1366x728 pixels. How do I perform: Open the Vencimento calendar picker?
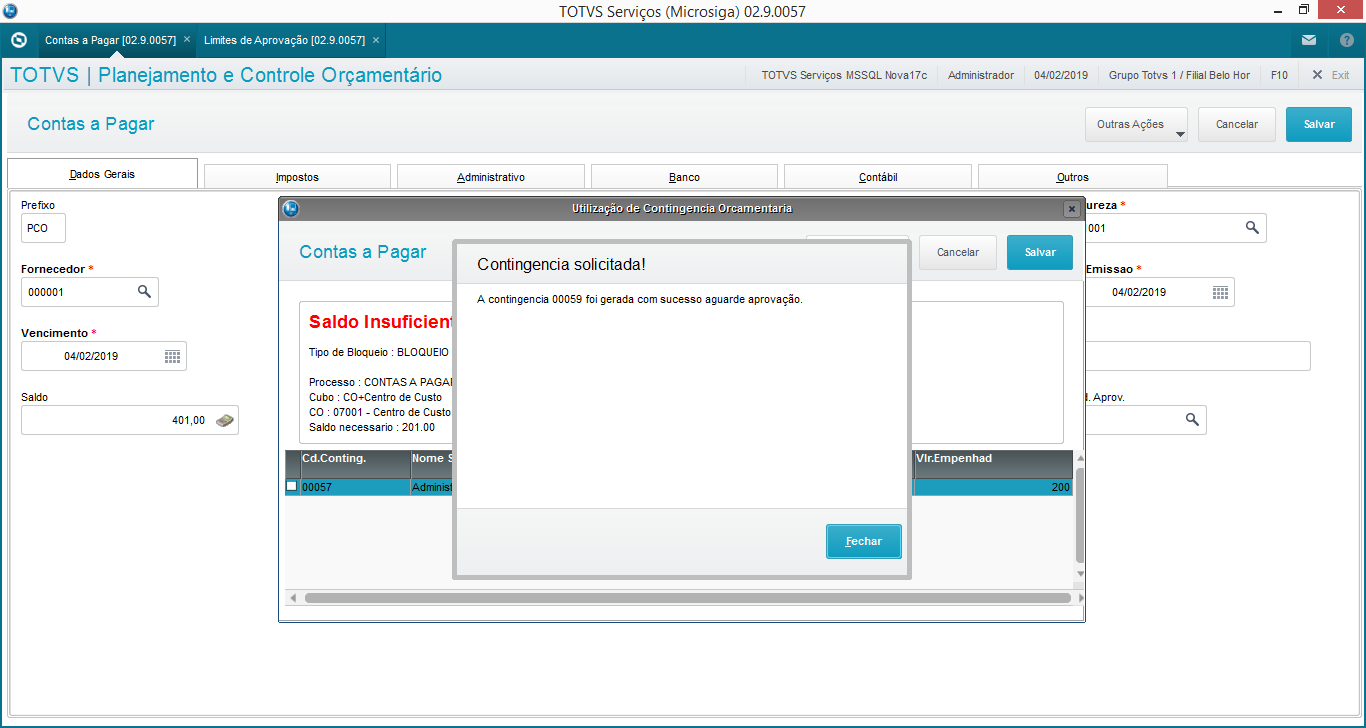pos(172,356)
